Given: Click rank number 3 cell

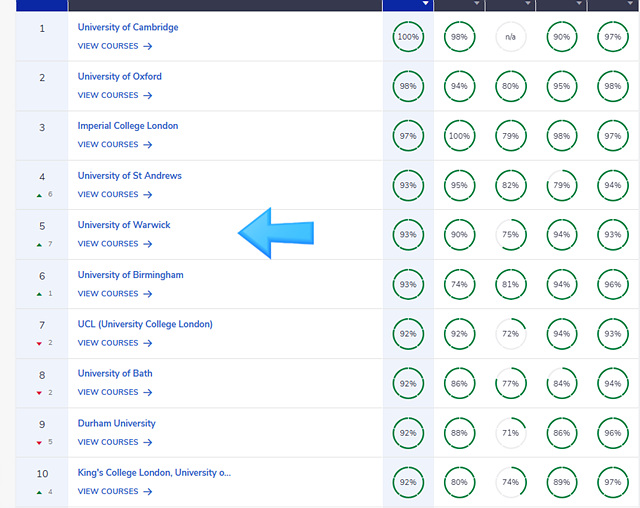Looking at the screenshot, I should coord(42,136).
